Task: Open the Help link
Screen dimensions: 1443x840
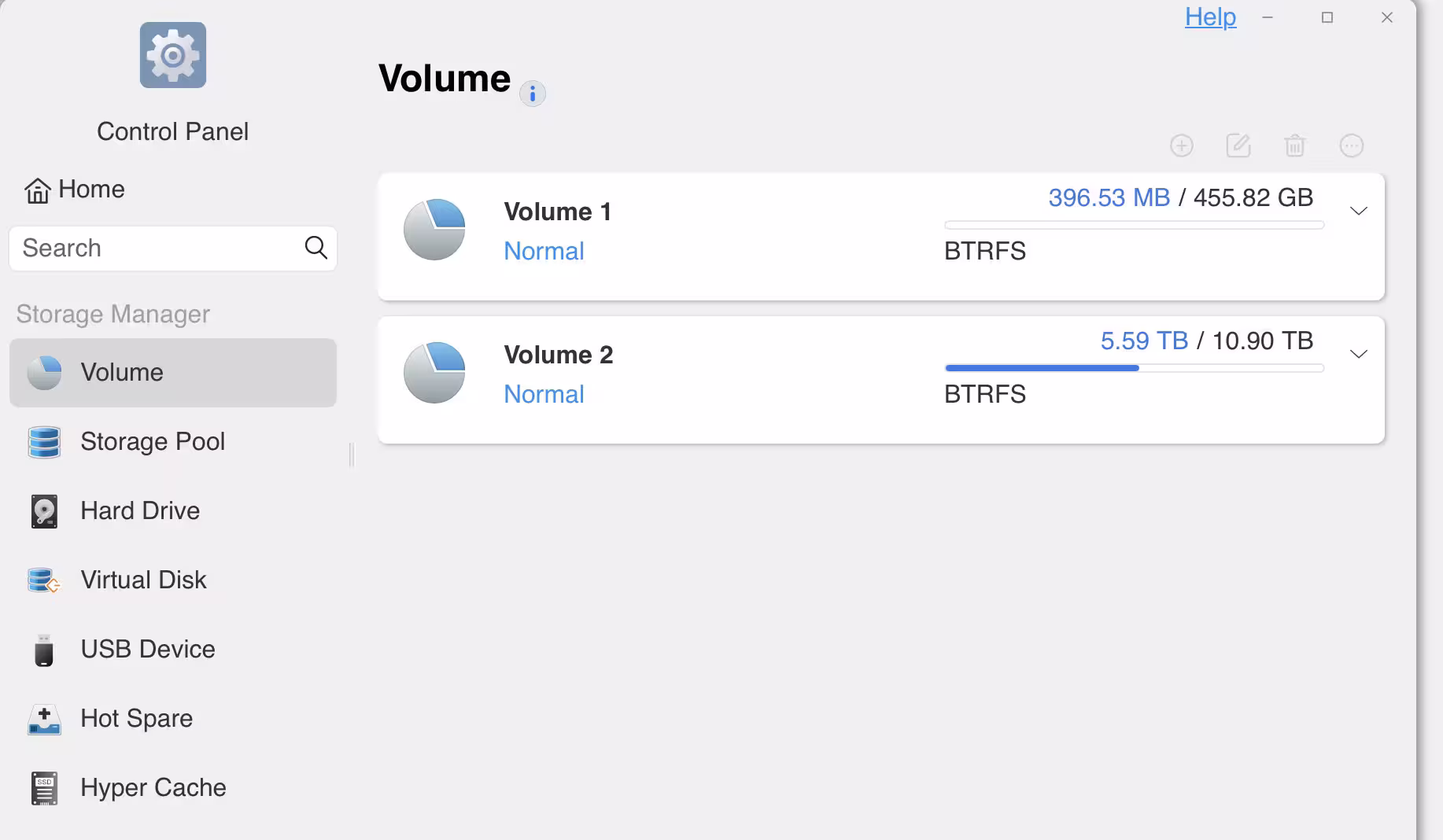Action: 1210,17
